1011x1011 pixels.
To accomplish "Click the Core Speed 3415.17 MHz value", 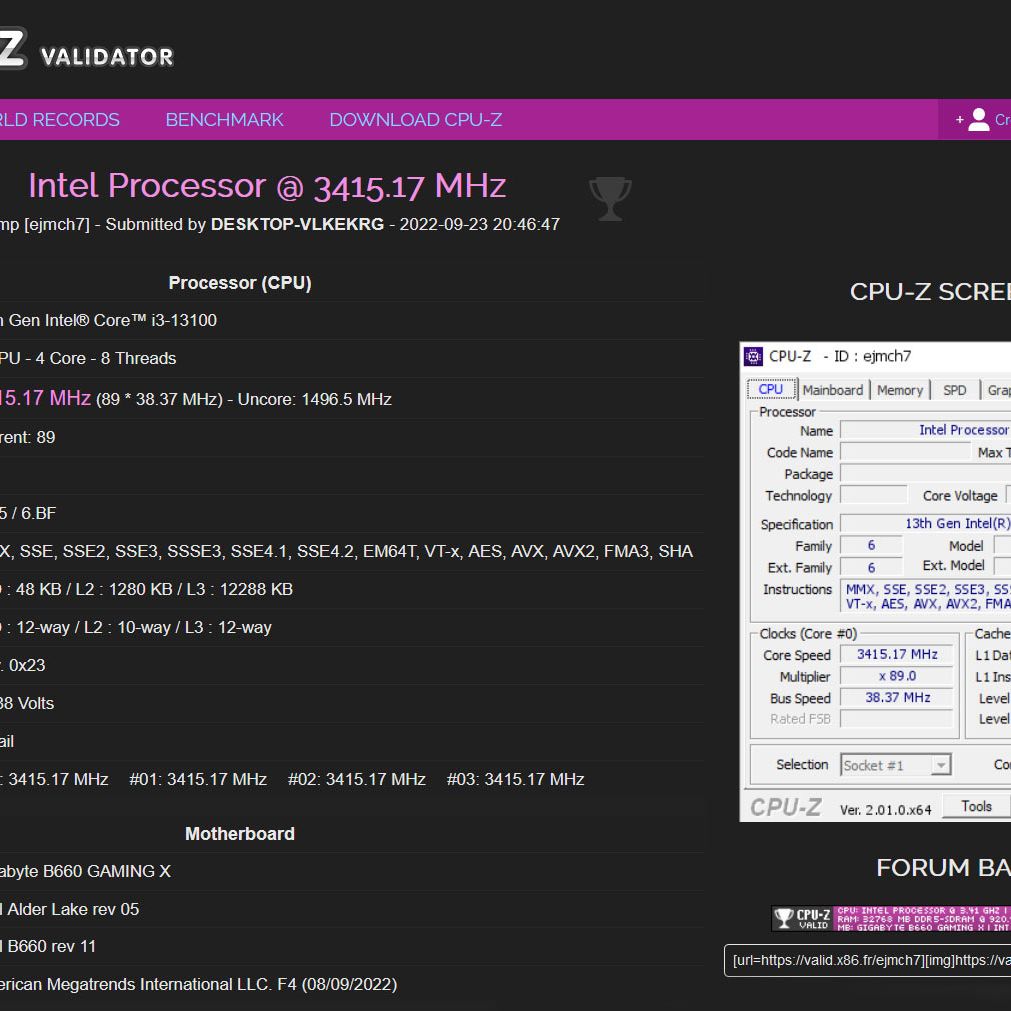I will point(897,654).
